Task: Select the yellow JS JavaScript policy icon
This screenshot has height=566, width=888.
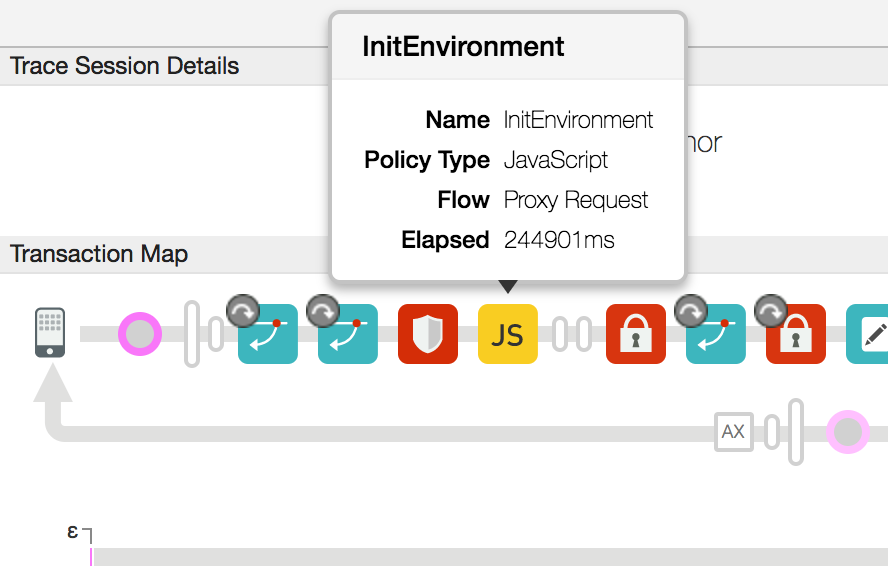Action: click(x=508, y=334)
